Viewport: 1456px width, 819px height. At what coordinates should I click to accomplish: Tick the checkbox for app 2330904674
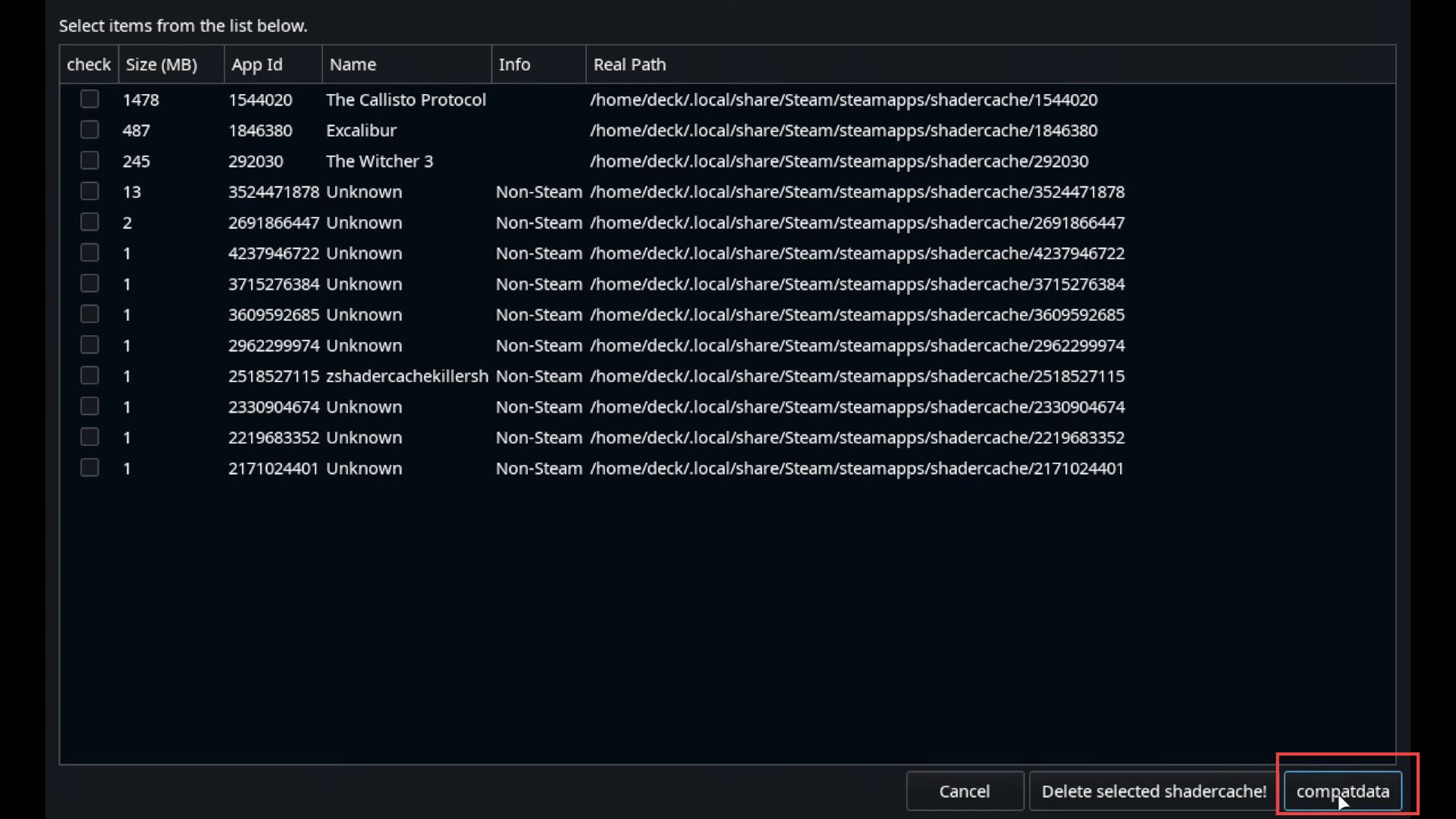(x=89, y=406)
